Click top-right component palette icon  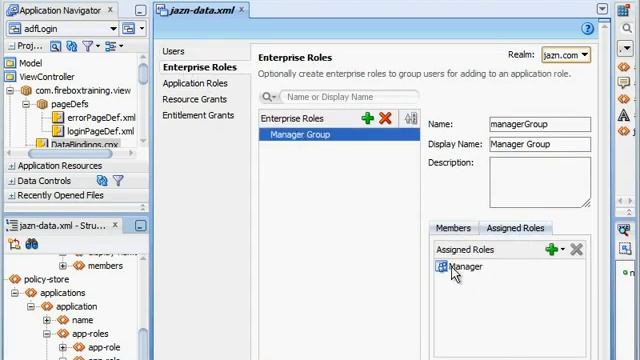click(623, 10)
